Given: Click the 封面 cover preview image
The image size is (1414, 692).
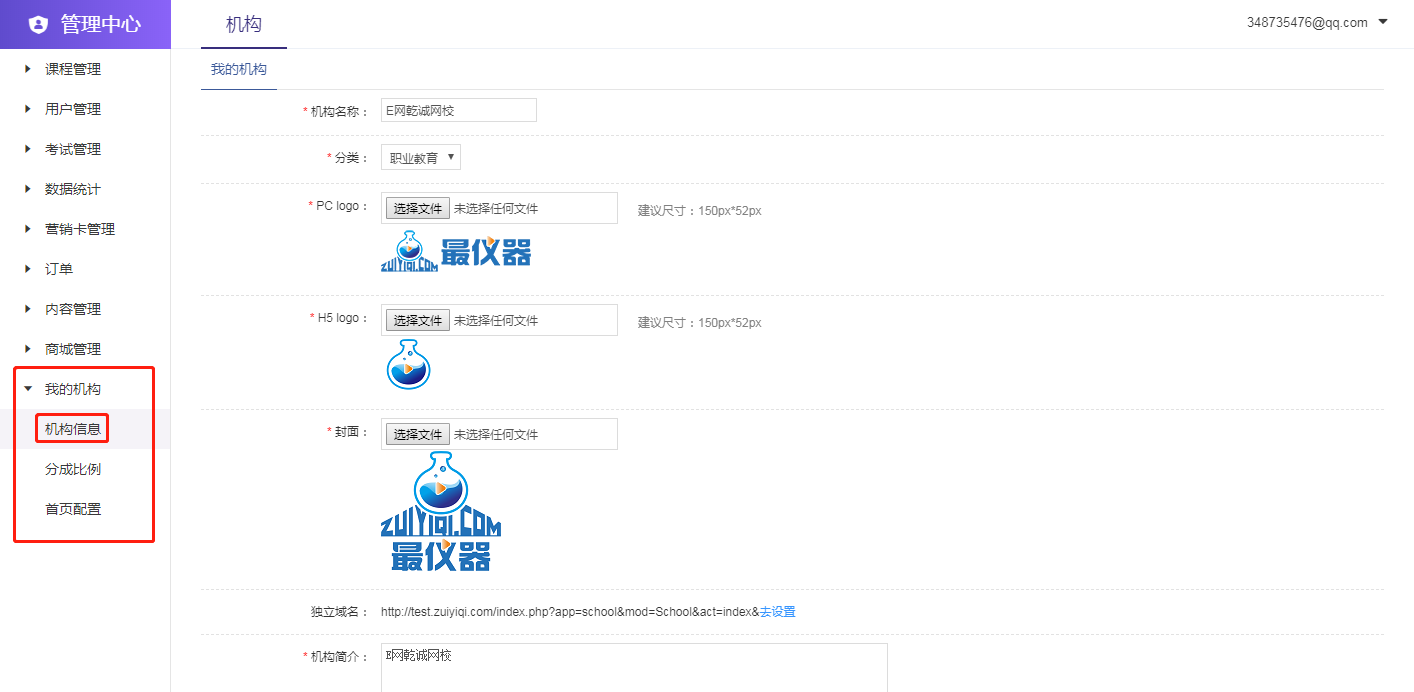Looking at the screenshot, I should (x=441, y=511).
